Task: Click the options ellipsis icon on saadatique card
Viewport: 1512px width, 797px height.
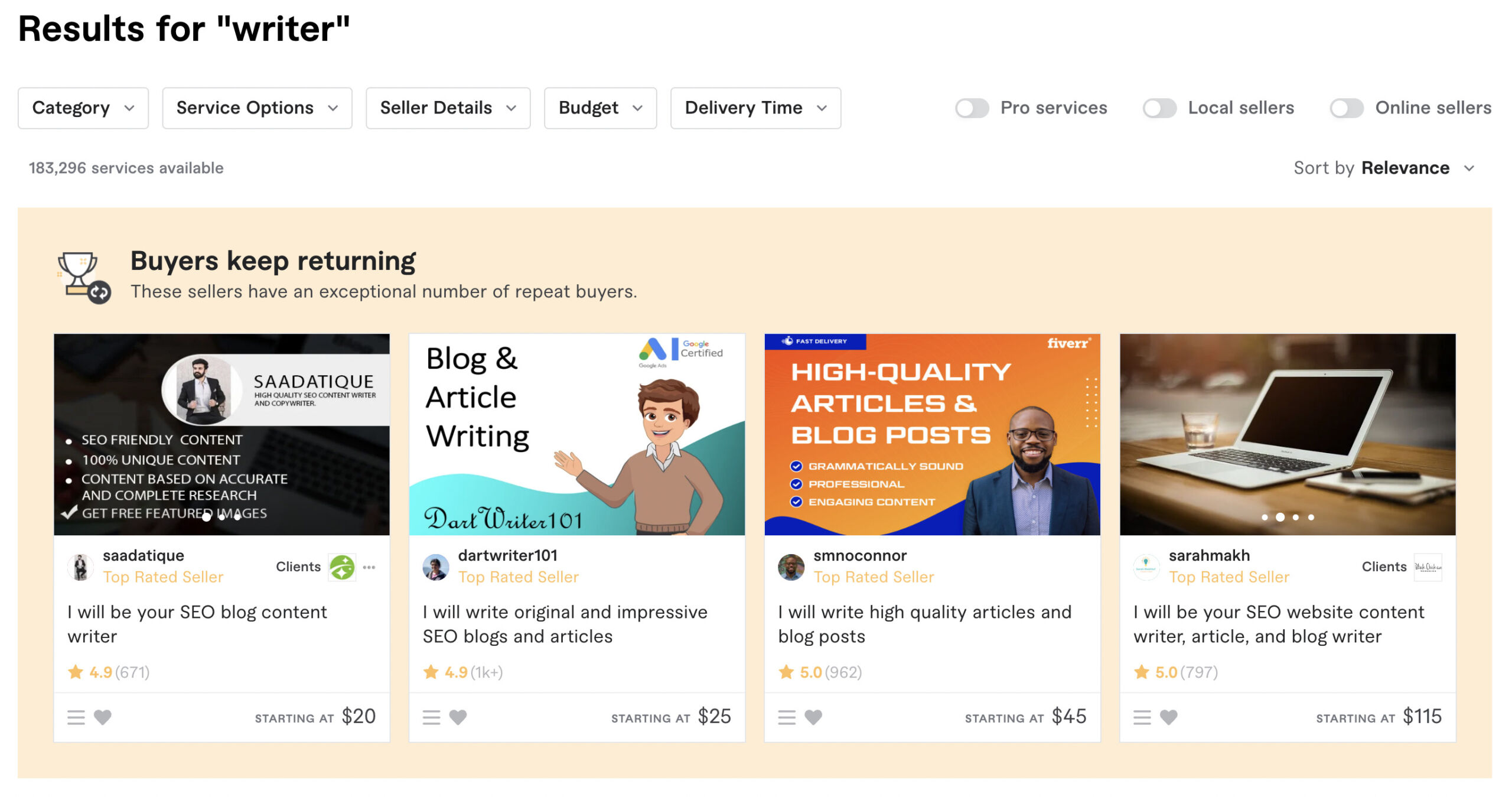Action: [x=370, y=567]
